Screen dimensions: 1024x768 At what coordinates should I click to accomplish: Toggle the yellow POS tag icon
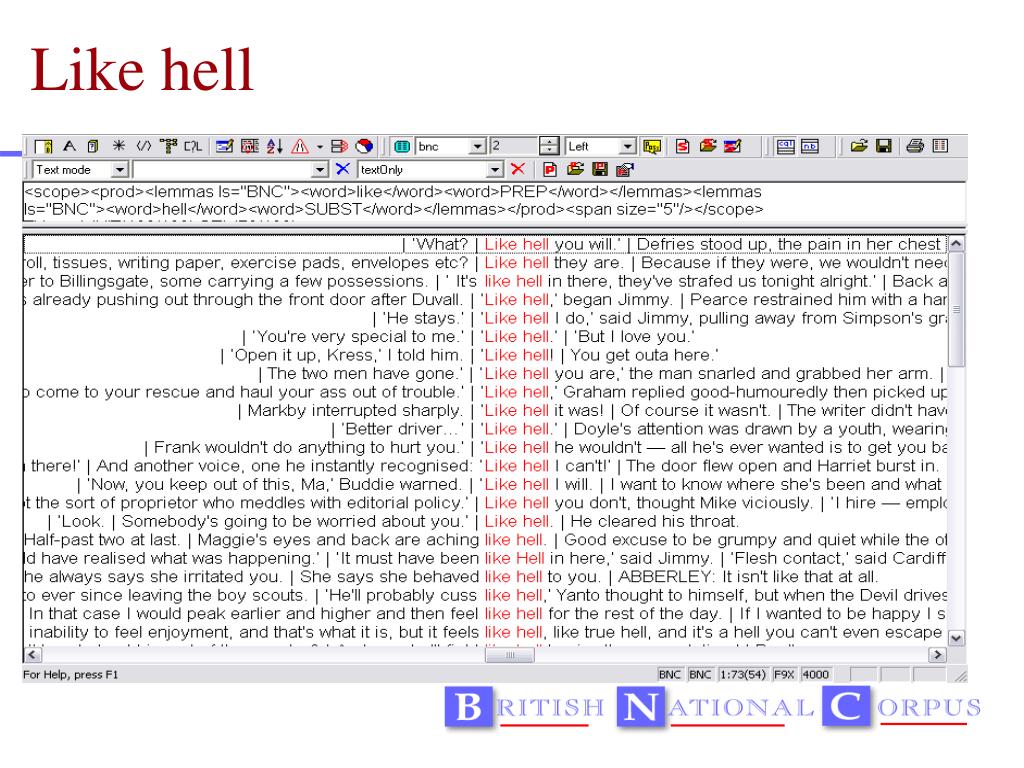[652, 146]
